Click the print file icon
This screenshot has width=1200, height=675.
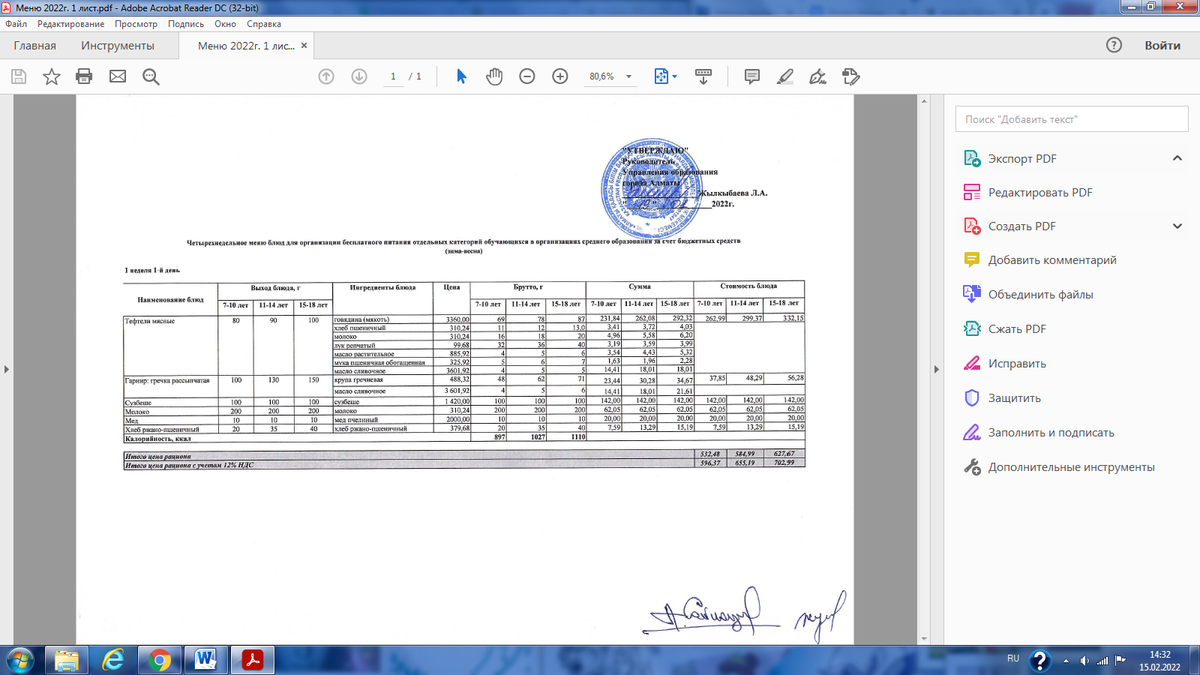84,77
